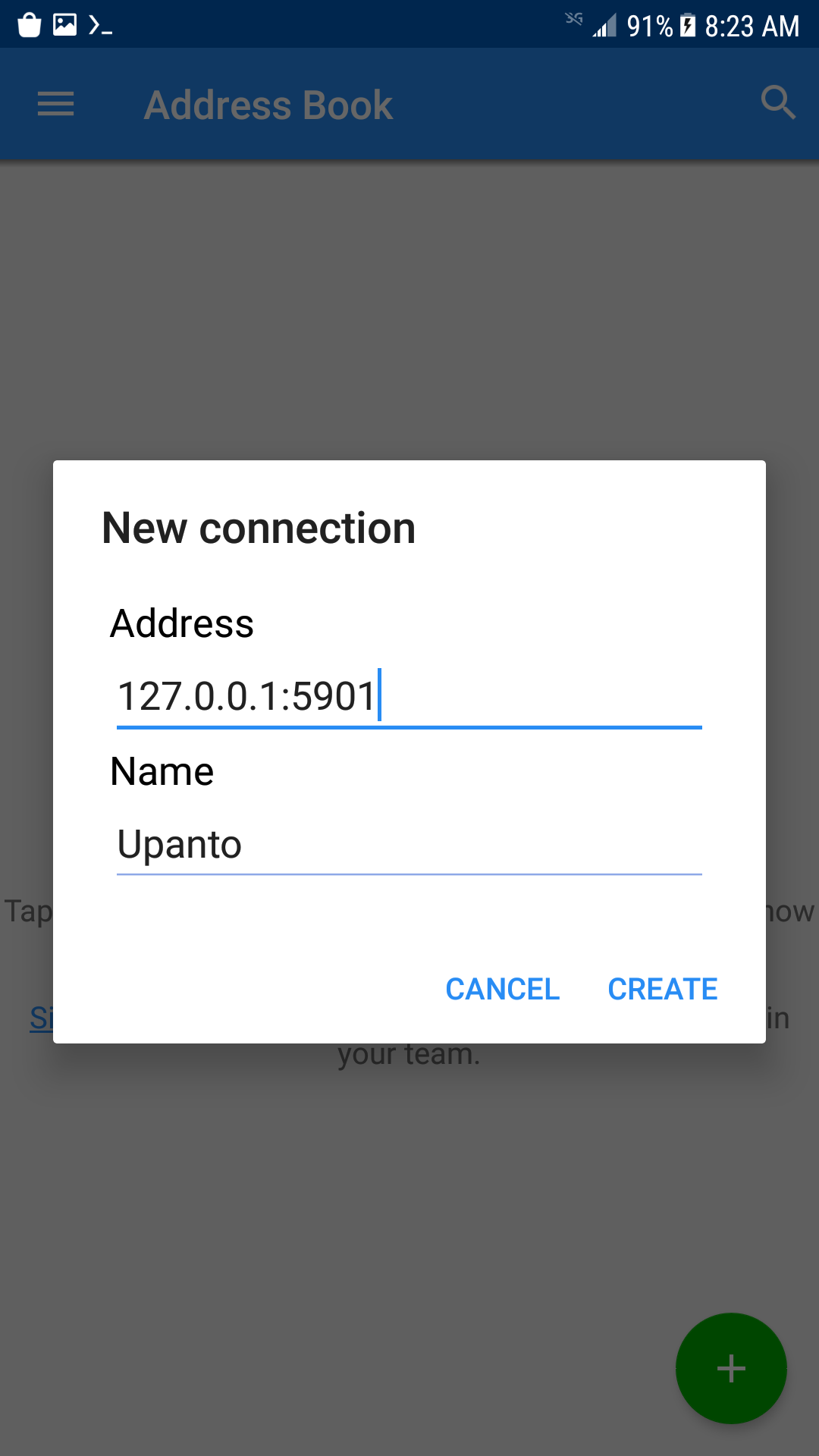Tap the 91% battery percentage
This screenshot has width=819, height=1456.
coord(650,27)
